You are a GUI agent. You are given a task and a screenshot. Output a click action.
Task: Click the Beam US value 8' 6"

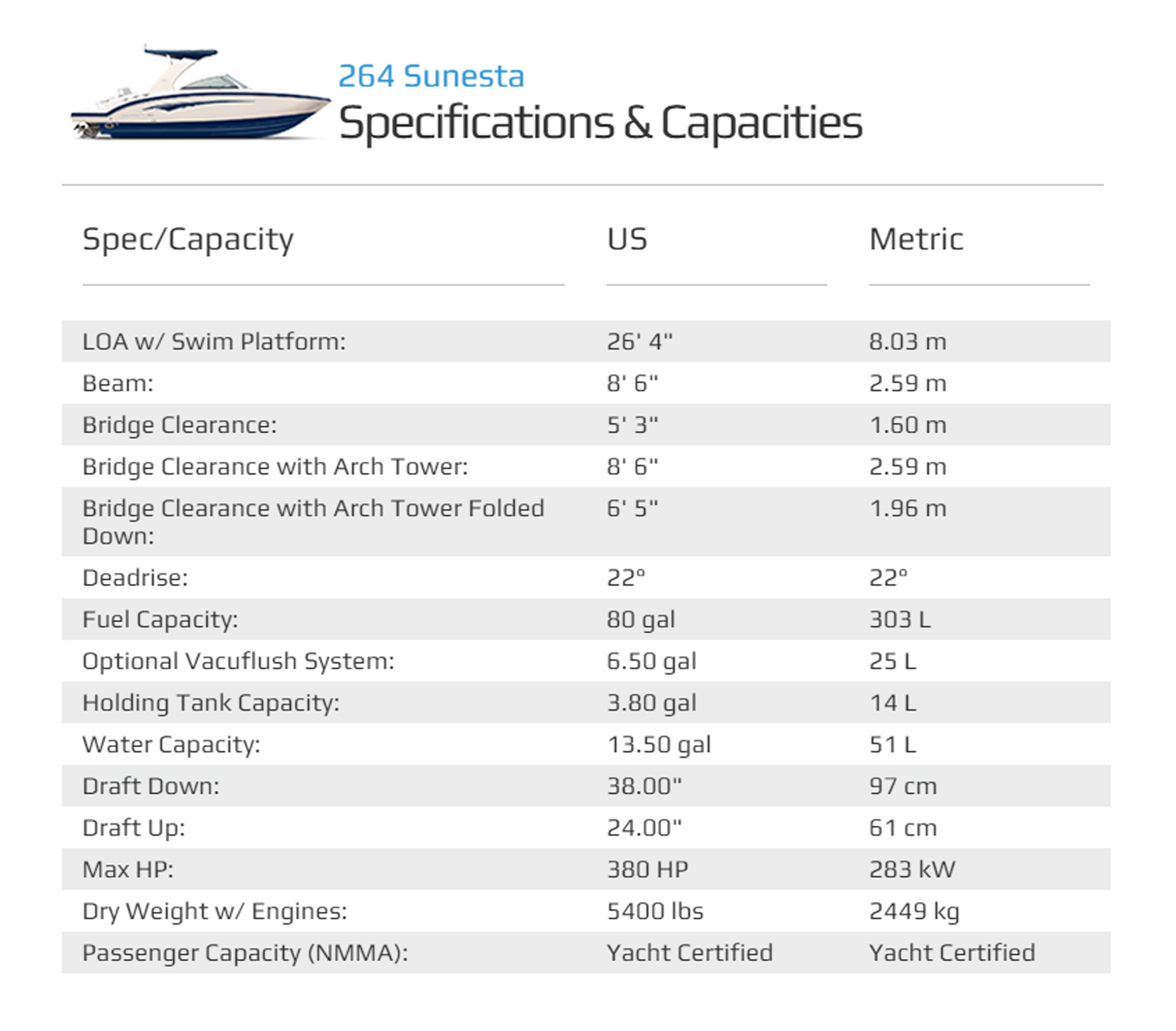(632, 383)
